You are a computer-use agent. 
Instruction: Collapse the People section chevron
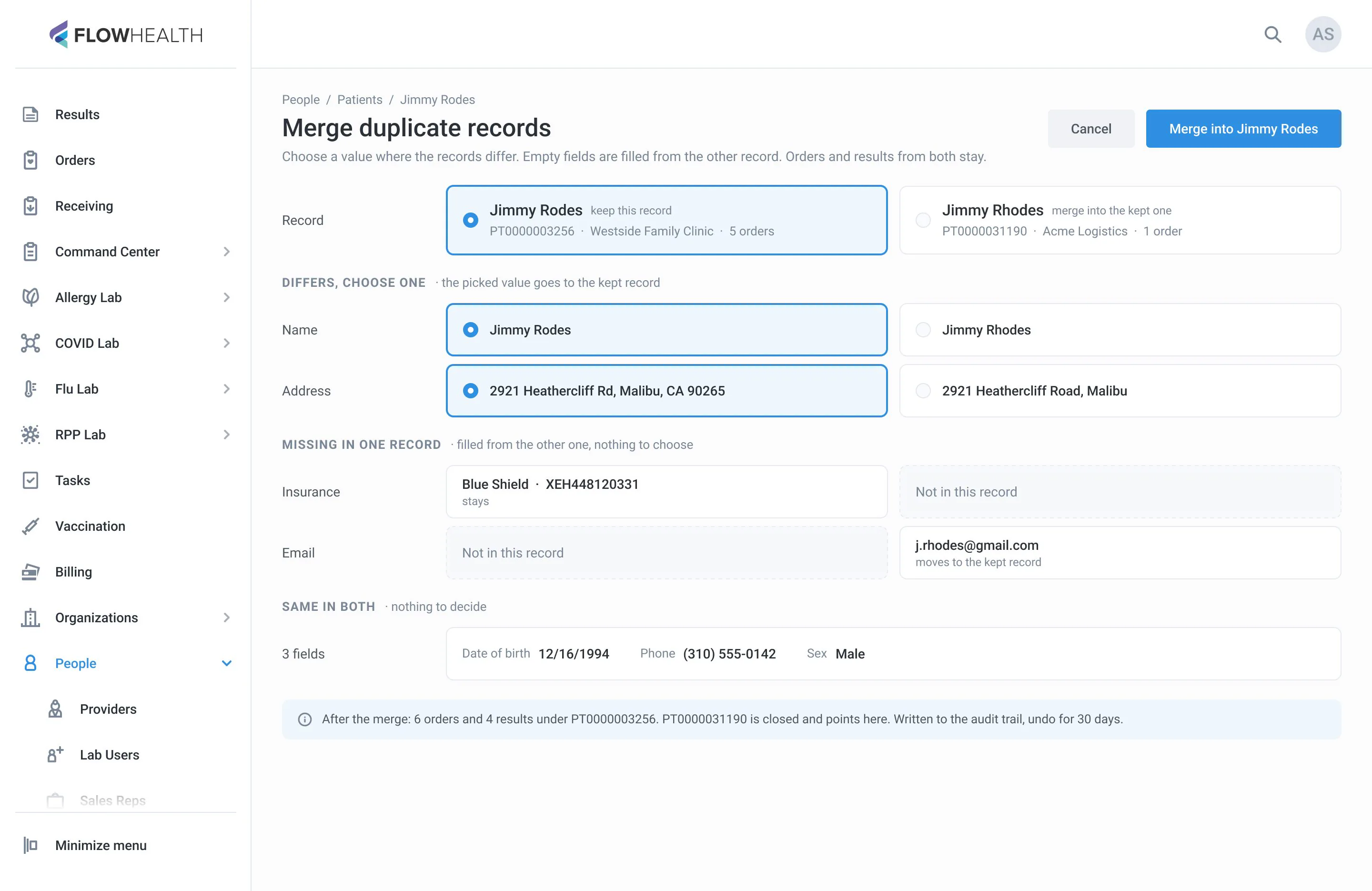coord(227,663)
